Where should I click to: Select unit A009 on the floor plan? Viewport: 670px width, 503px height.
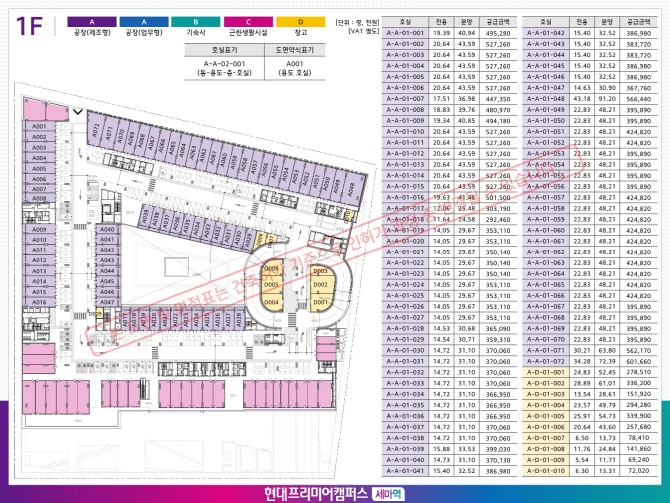39,229
